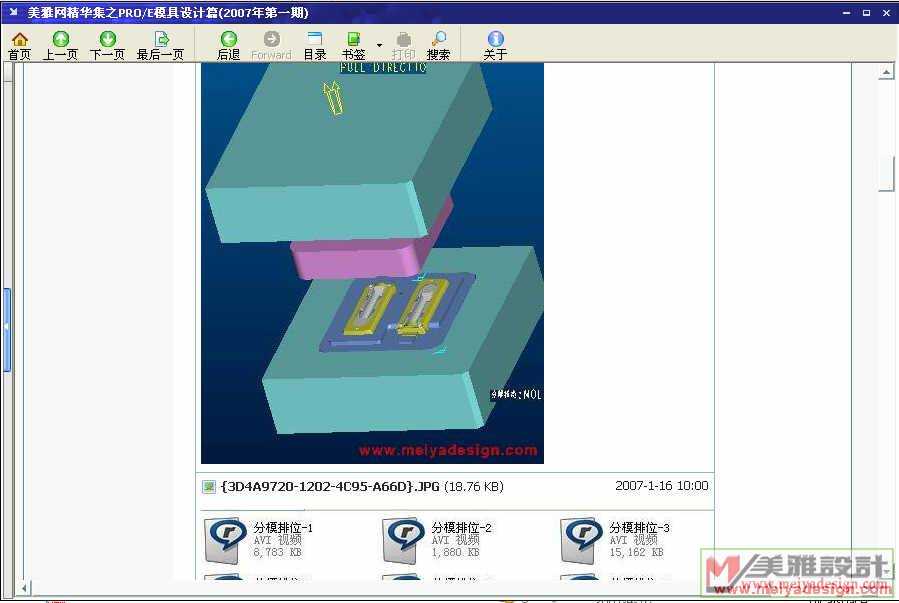Click the 分模排位-1 file name
The width and height of the screenshot is (899, 603).
[x=283, y=527]
